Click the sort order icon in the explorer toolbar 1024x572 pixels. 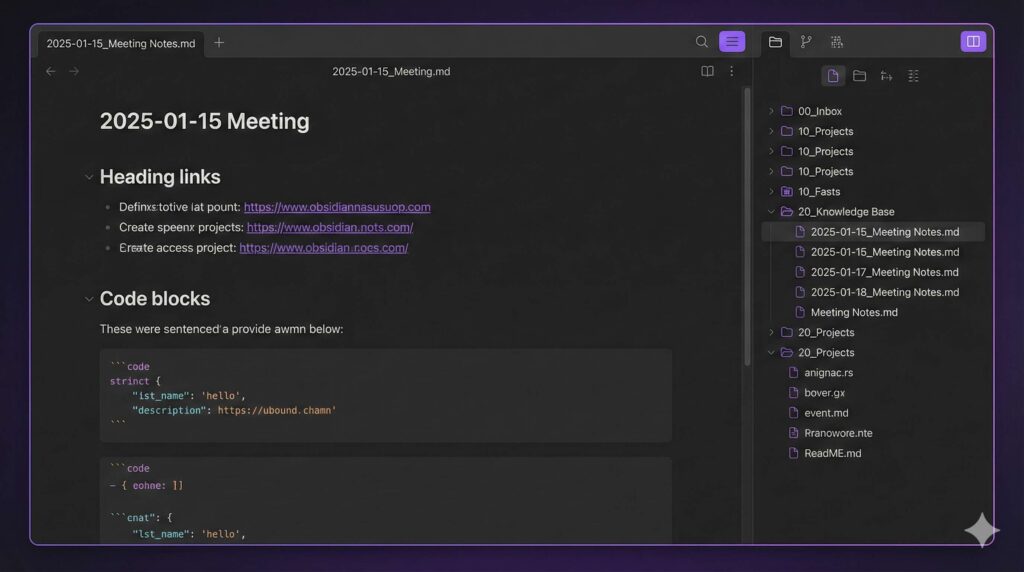point(886,76)
